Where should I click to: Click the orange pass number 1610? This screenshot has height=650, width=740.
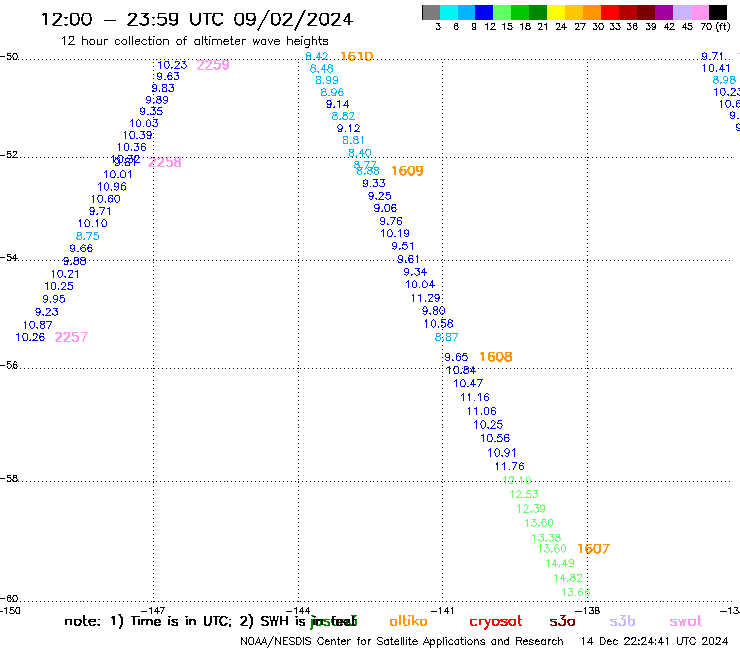357,57
